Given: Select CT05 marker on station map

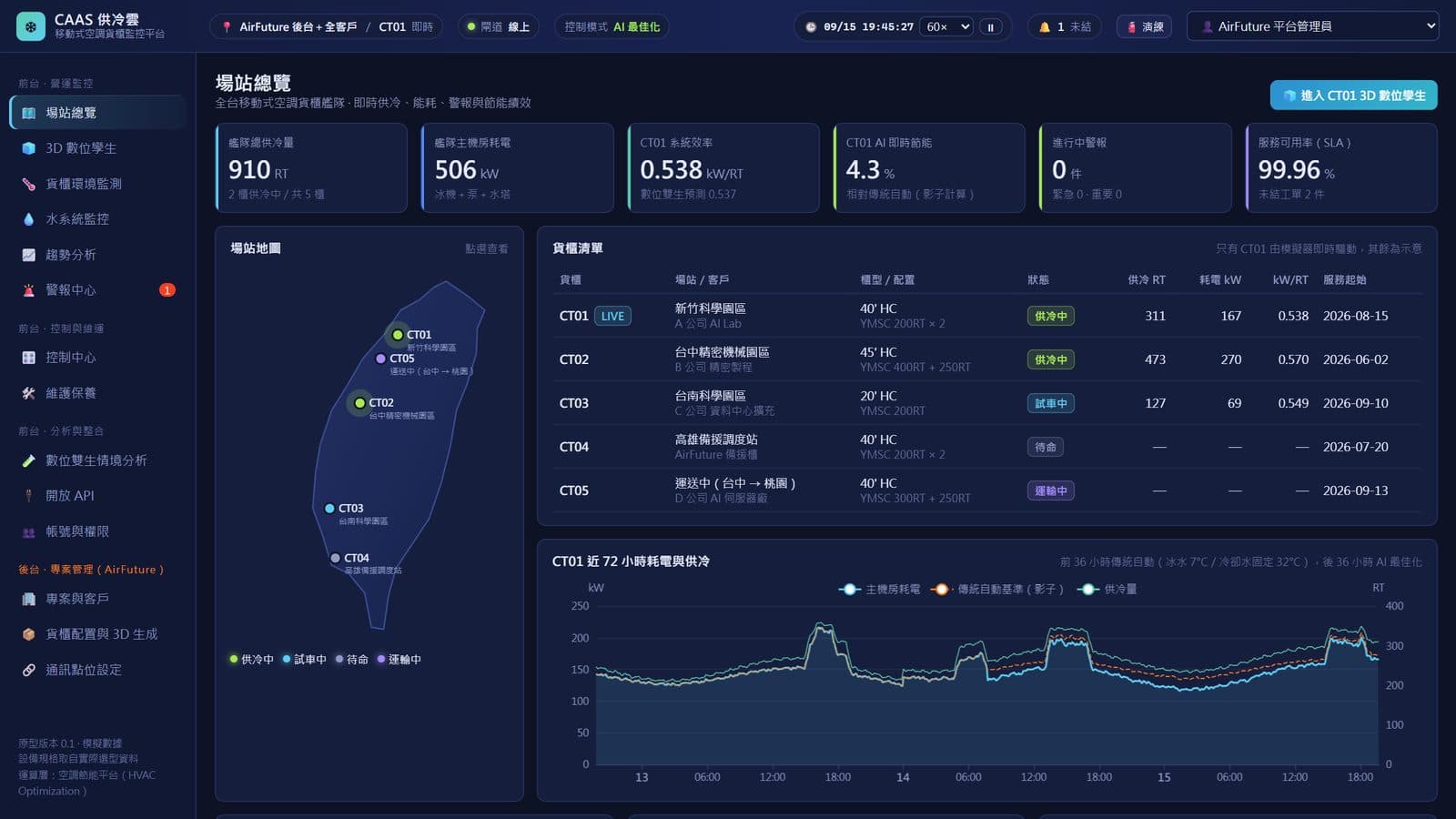Looking at the screenshot, I should pyautogui.click(x=380, y=359).
